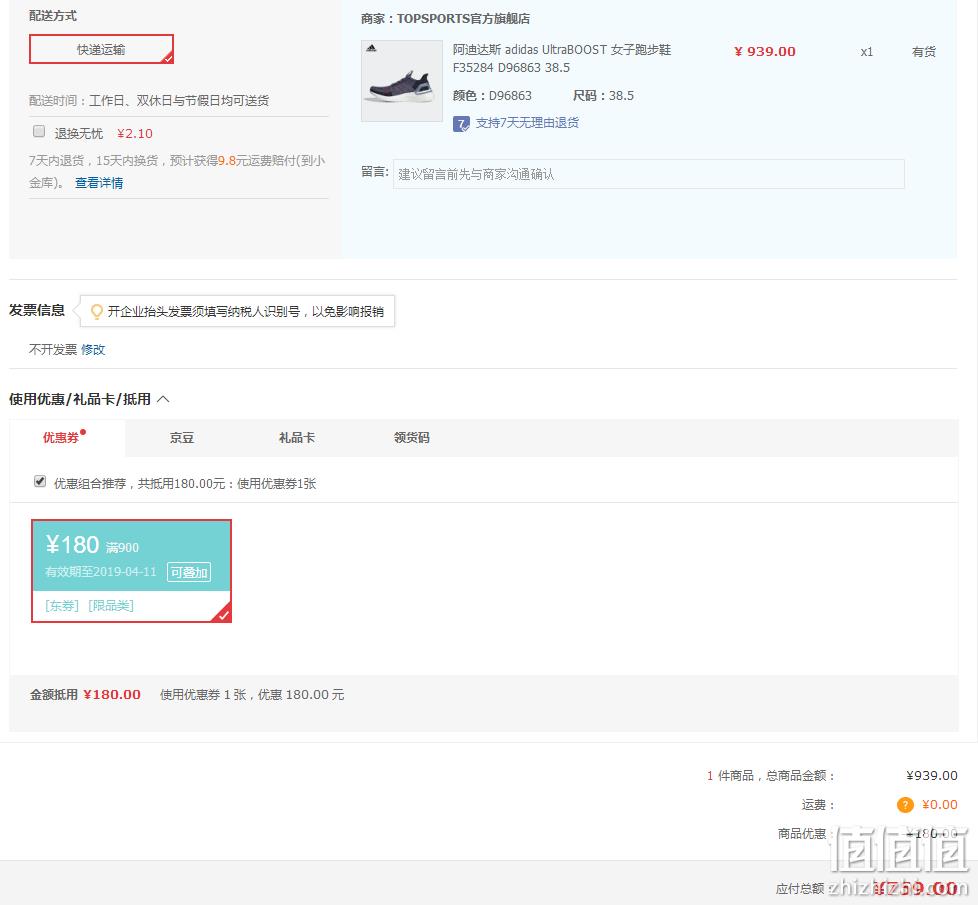Click the adidas UltraBOOST shoe thumbnail
Viewport: 978px width, 905px height.
402,81
